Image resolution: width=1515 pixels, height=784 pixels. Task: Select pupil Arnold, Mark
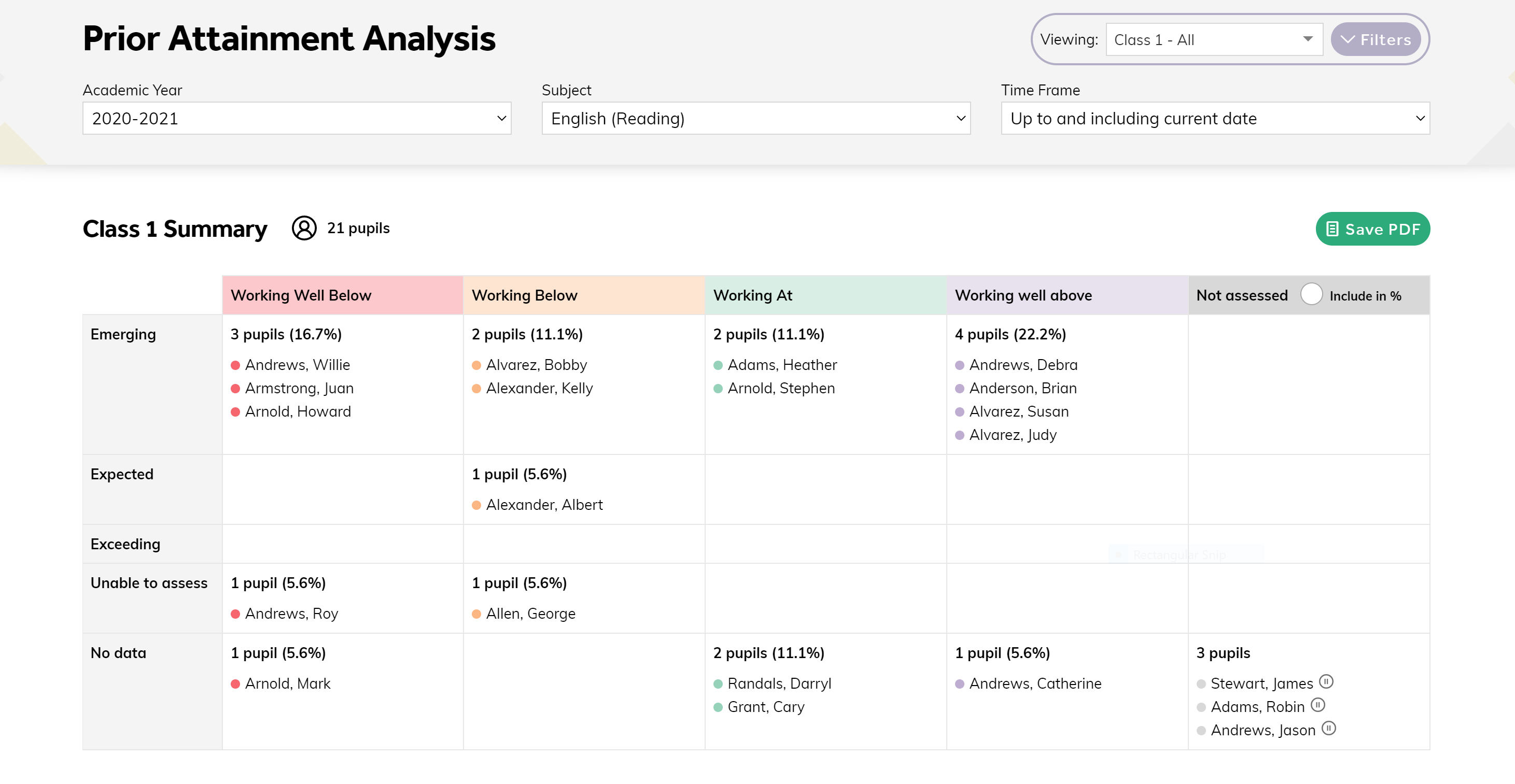(x=288, y=683)
